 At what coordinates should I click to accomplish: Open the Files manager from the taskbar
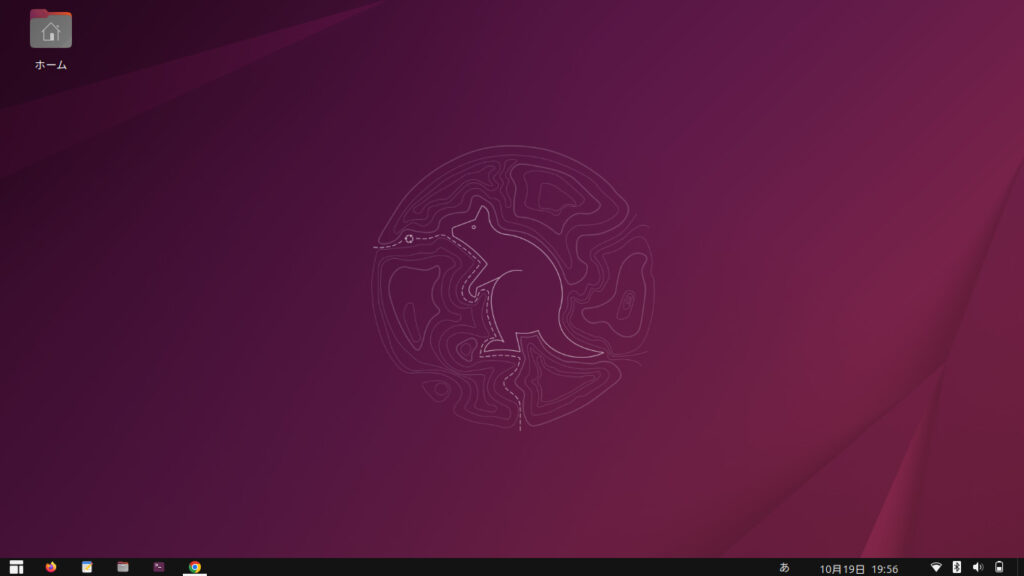coord(123,567)
